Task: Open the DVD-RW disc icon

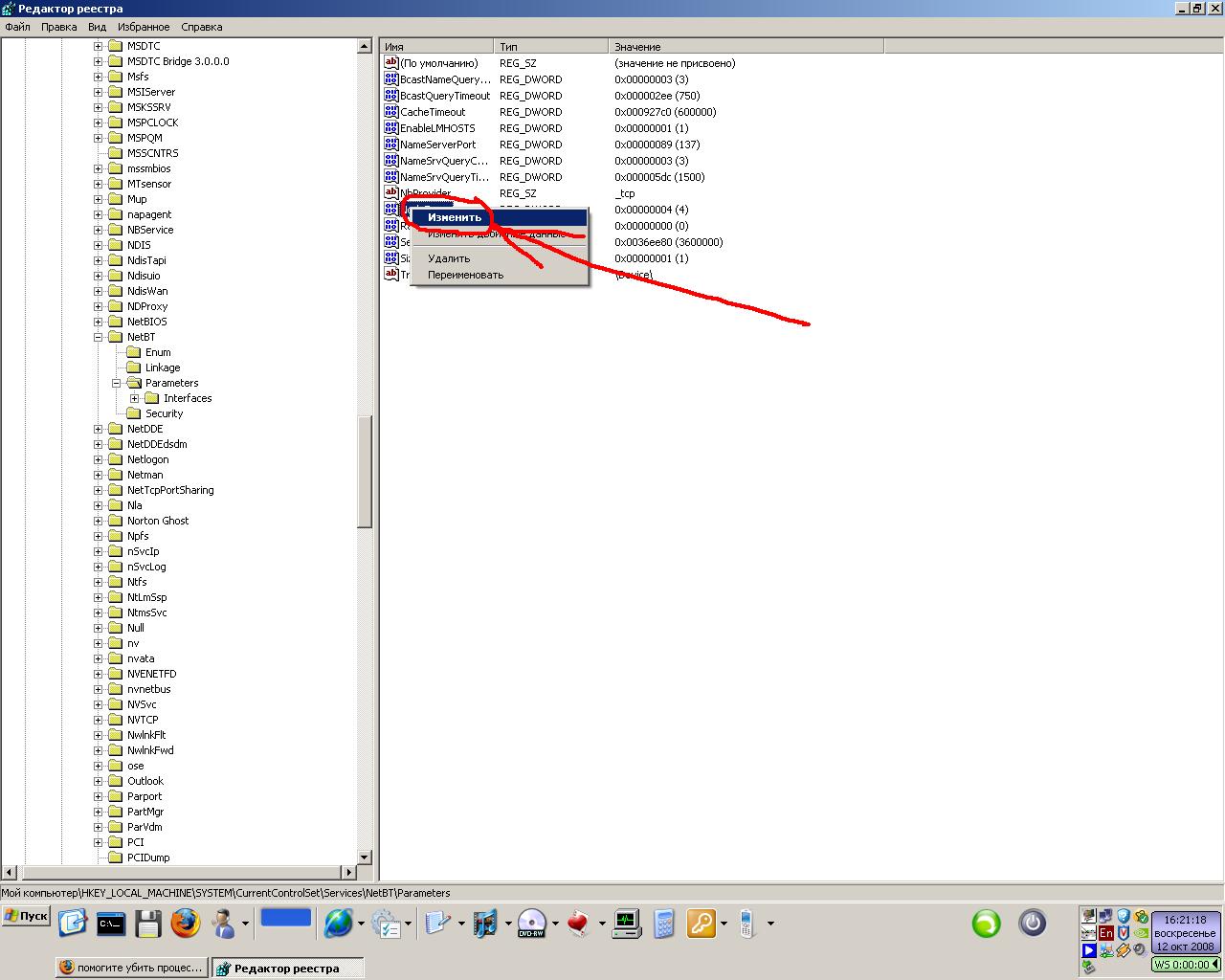Action: click(531, 924)
